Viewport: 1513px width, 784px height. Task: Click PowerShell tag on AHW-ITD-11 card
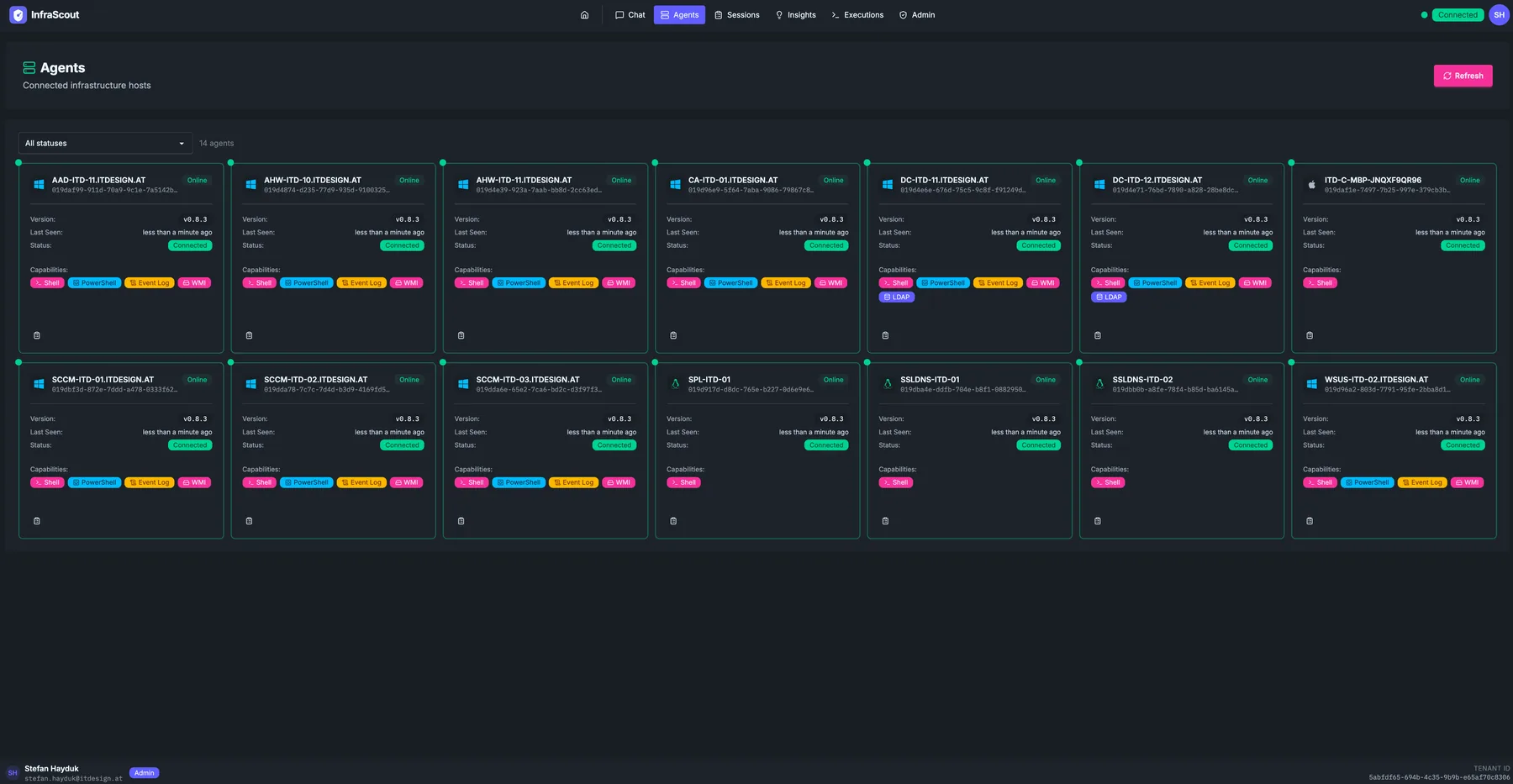519,283
